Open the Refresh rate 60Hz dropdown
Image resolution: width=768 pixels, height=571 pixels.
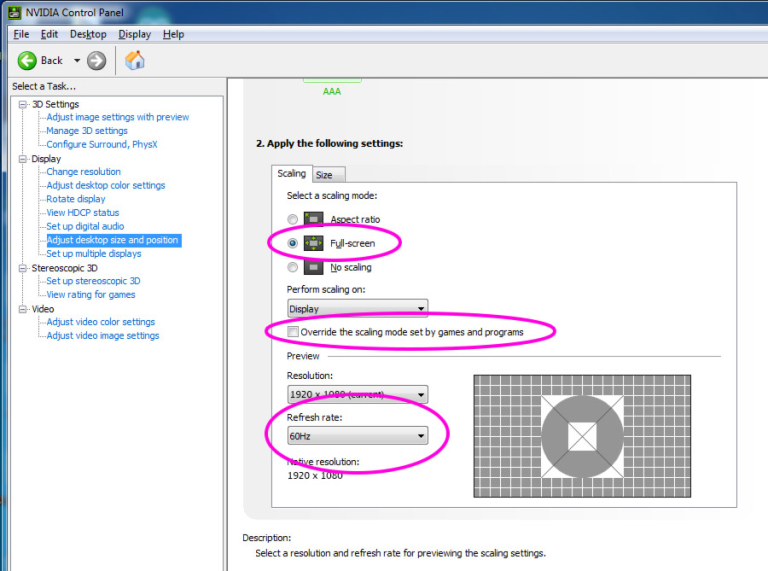pos(357,436)
